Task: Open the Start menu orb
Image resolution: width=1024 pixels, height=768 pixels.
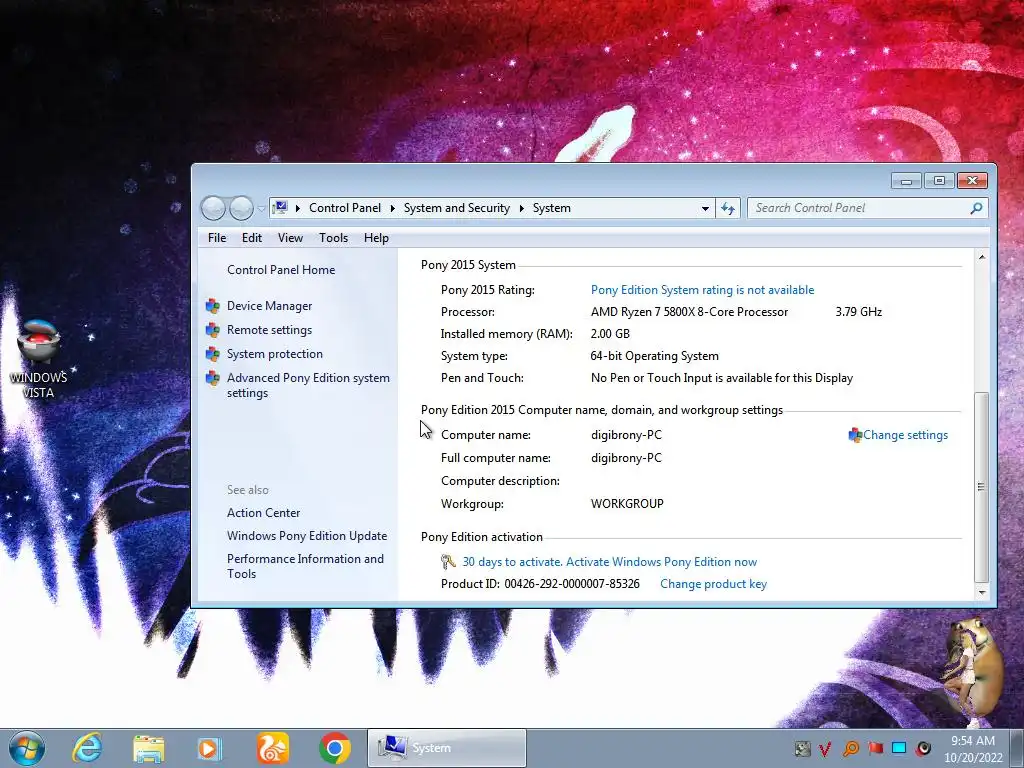Action: pyautogui.click(x=26, y=748)
